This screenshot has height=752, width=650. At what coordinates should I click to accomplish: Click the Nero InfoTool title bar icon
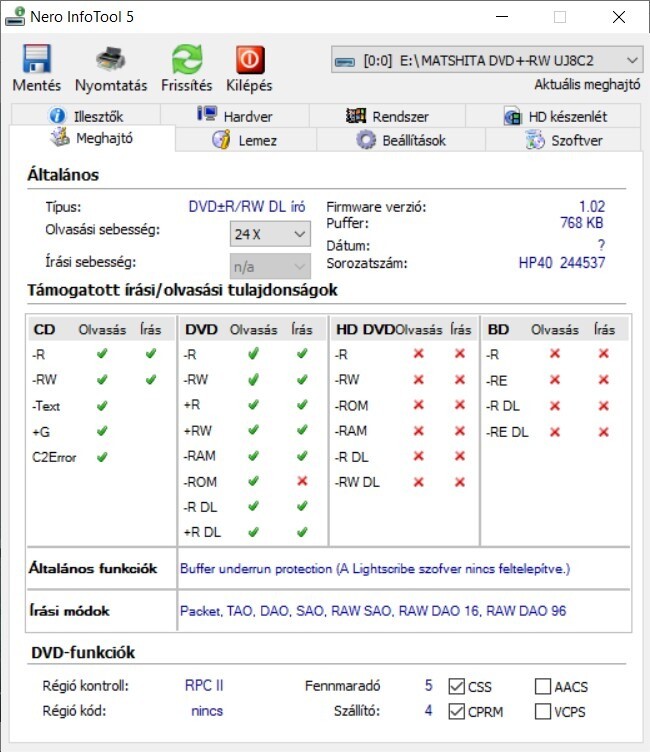coord(15,17)
